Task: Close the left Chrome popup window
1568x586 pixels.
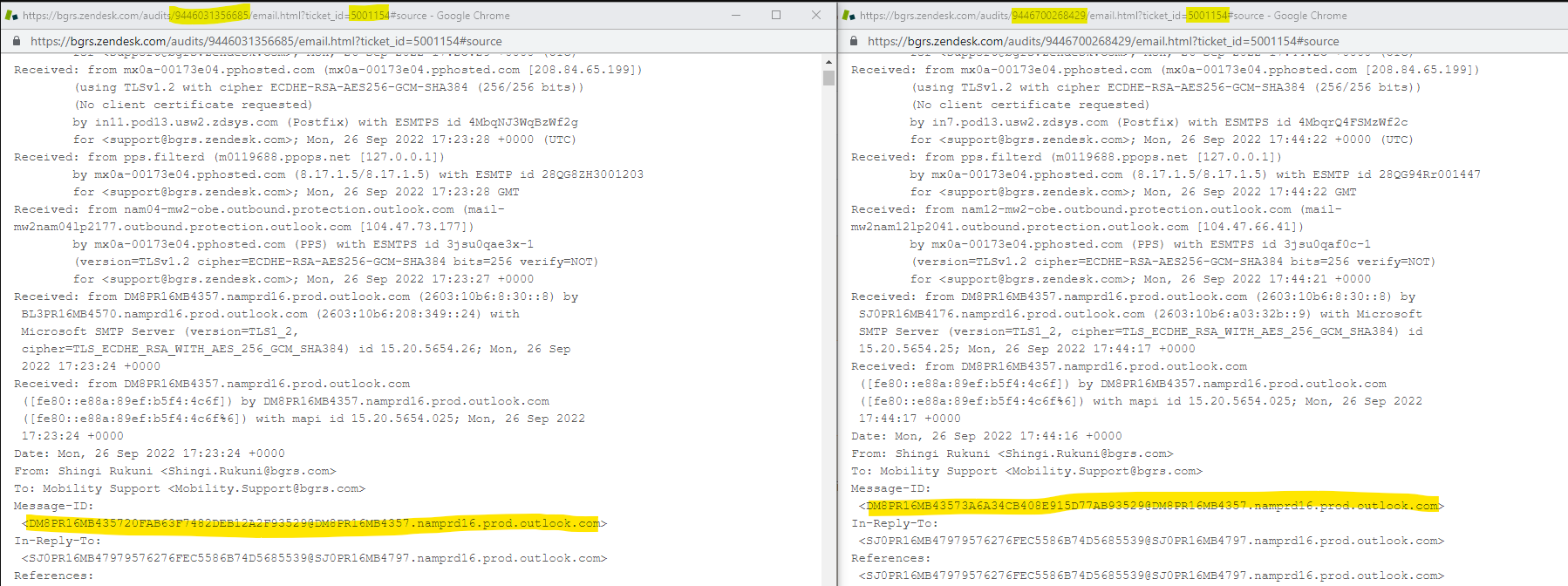Action: click(x=816, y=15)
